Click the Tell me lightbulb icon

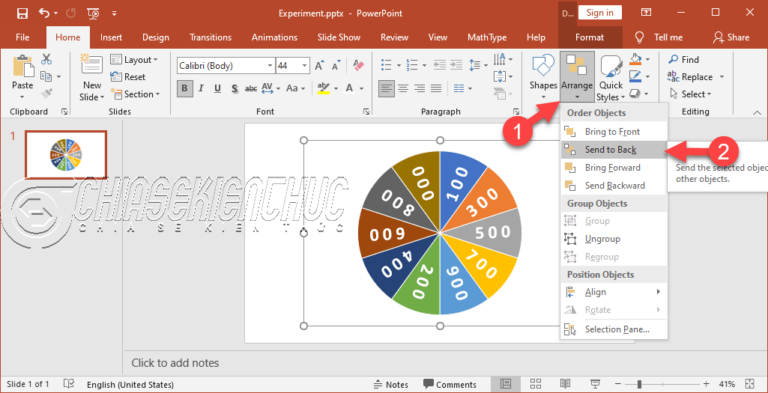[x=639, y=37]
